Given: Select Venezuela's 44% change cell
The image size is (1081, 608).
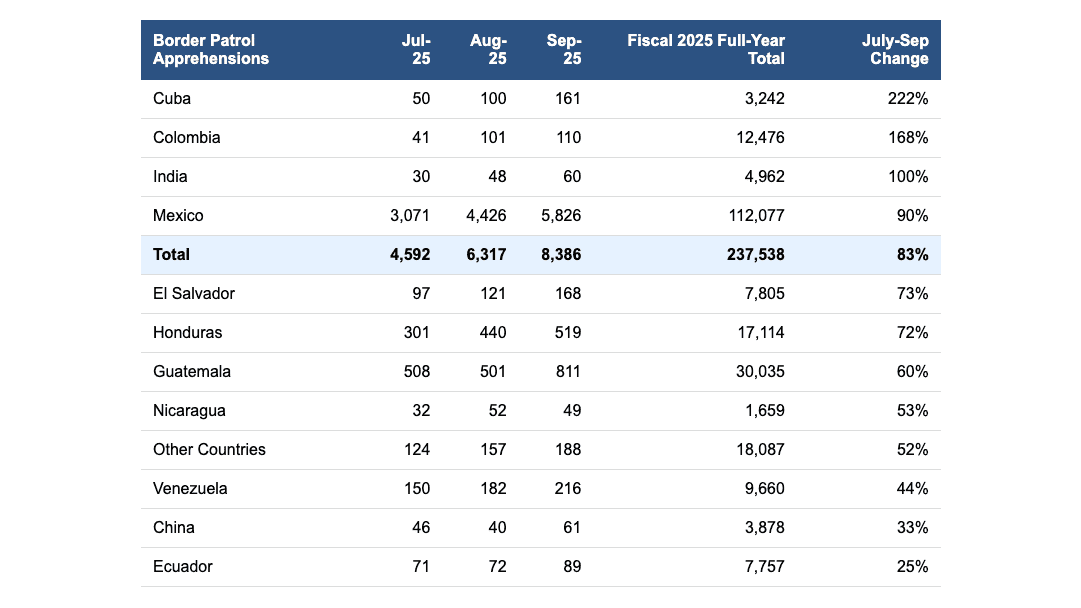Looking at the screenshot, I should pyautogui.click(x=912, y=489).
